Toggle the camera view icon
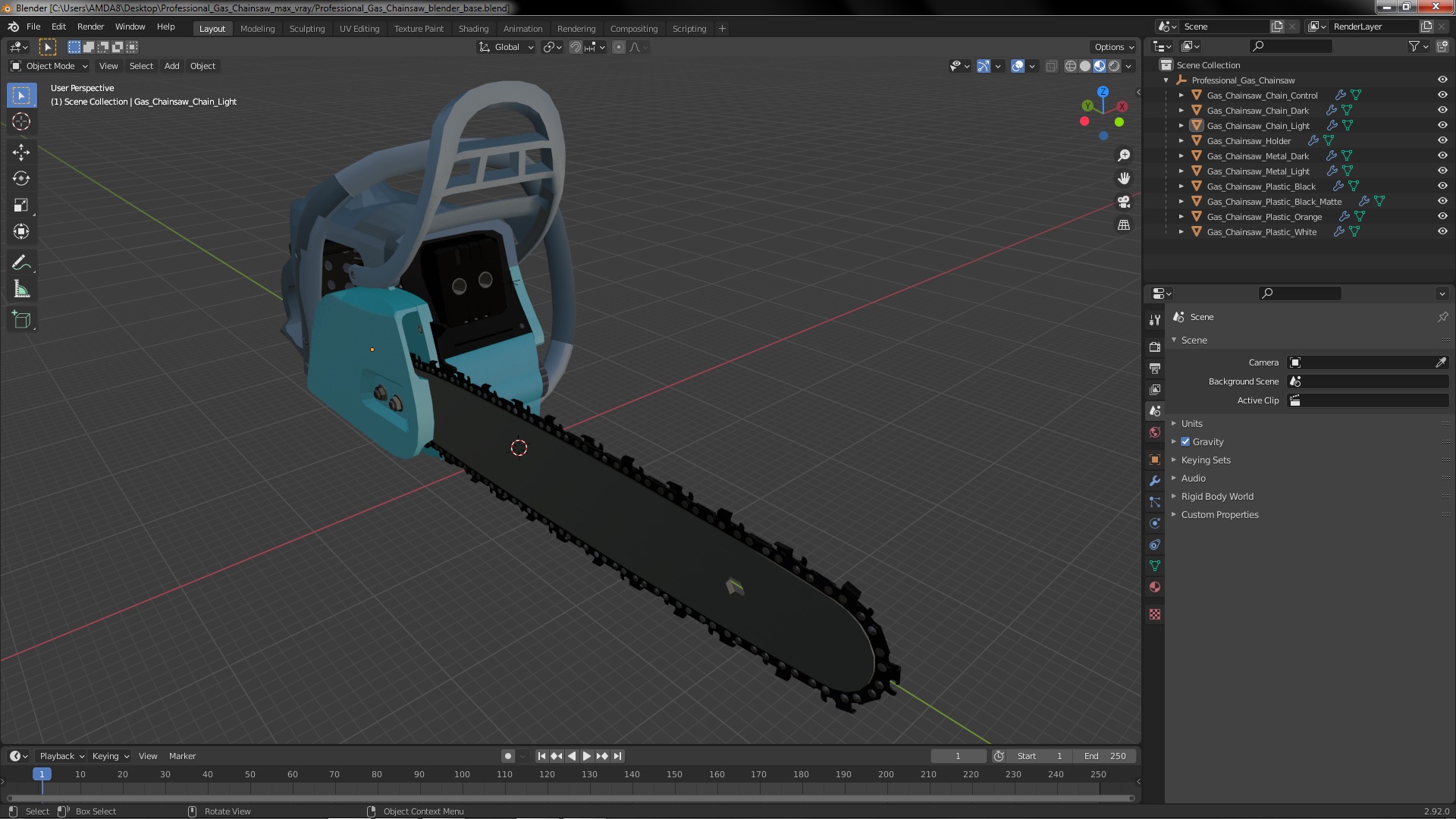Screen dimensions: 1456x819 tap(1124, 202)
